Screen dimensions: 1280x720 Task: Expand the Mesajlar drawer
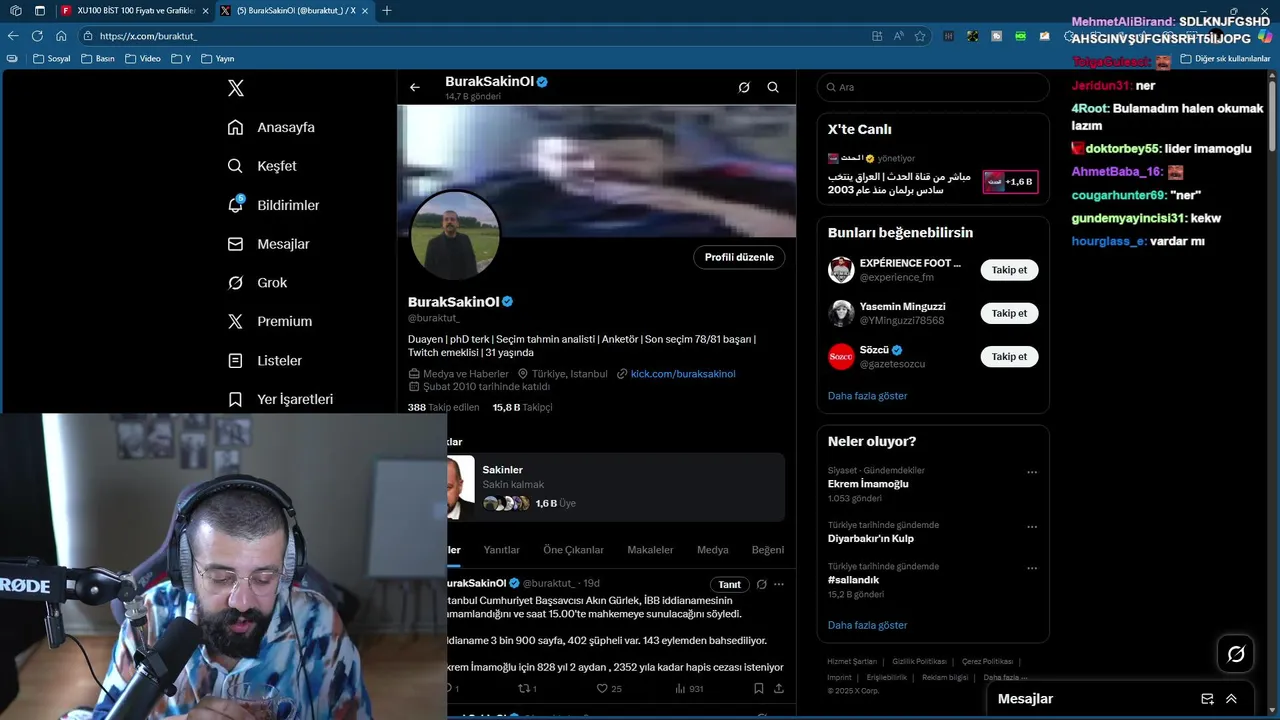1231,699
